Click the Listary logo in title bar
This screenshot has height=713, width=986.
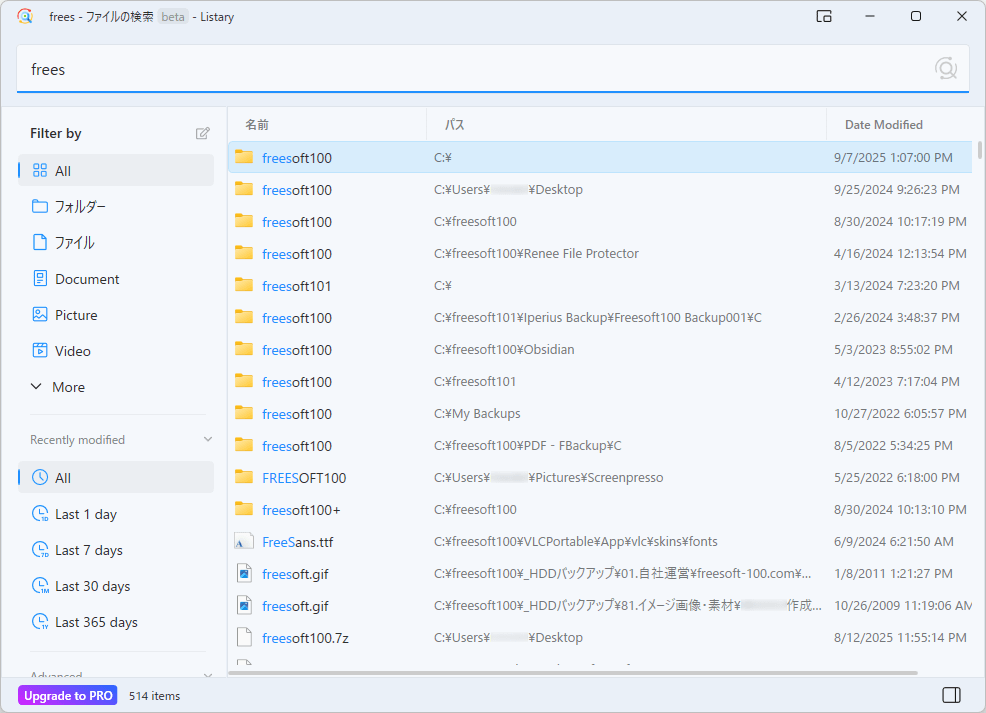click(x=25, y=16)
